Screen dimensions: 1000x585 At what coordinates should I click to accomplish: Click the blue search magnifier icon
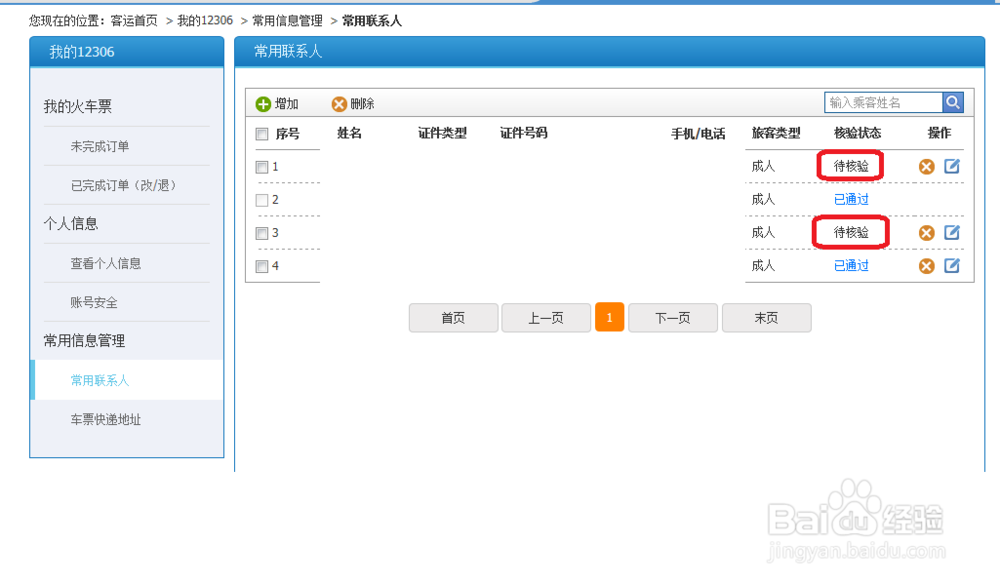953,103
